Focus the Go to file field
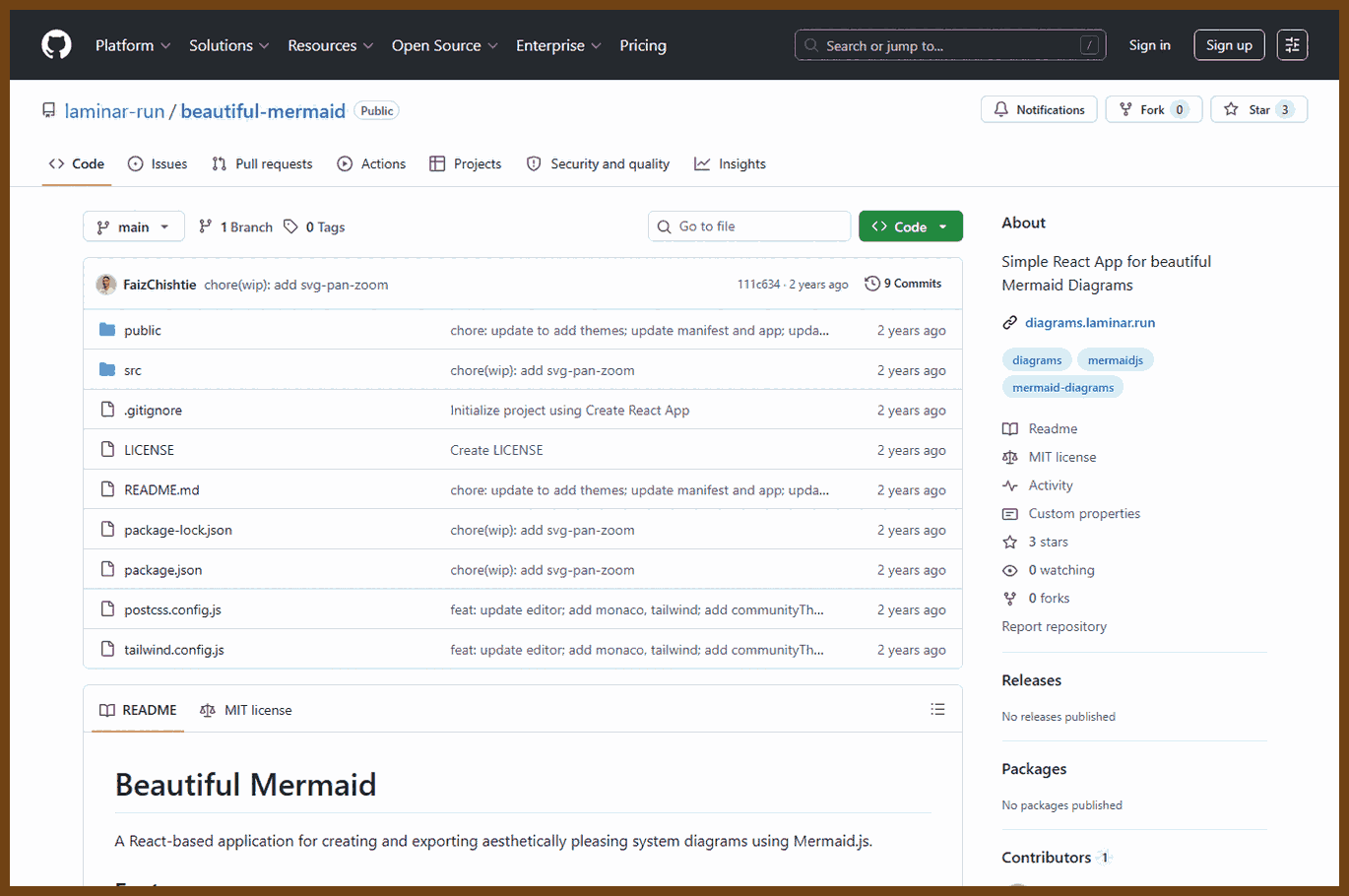Screen dimensions: 1349x896 click(x=749, y=226)
